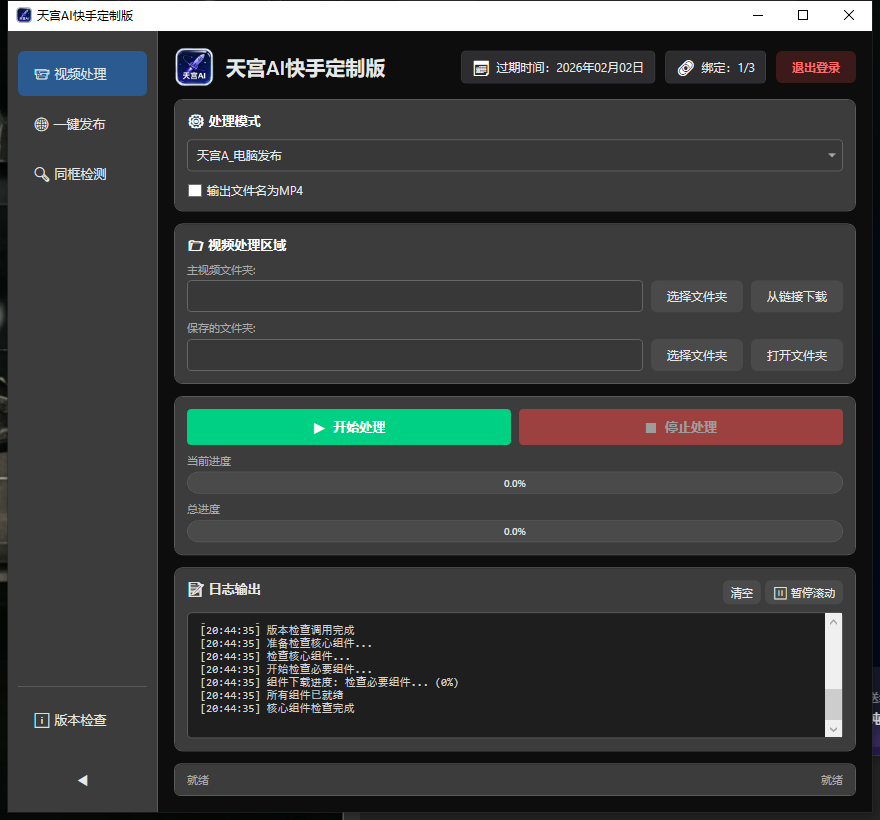The height and width of the screenshot is (820, 880).
Task: Click the 从链接下载 button
Action: pyautogui.click(x=796, y=296)
